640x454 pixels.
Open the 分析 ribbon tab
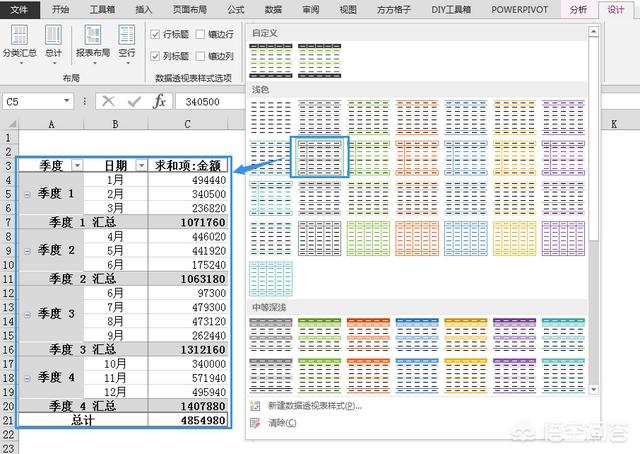coord(578,9)
